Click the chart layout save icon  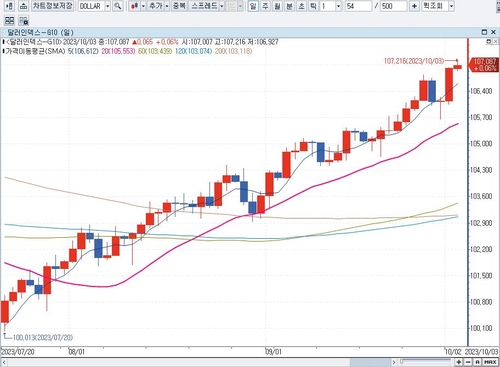tap(23, 21)
